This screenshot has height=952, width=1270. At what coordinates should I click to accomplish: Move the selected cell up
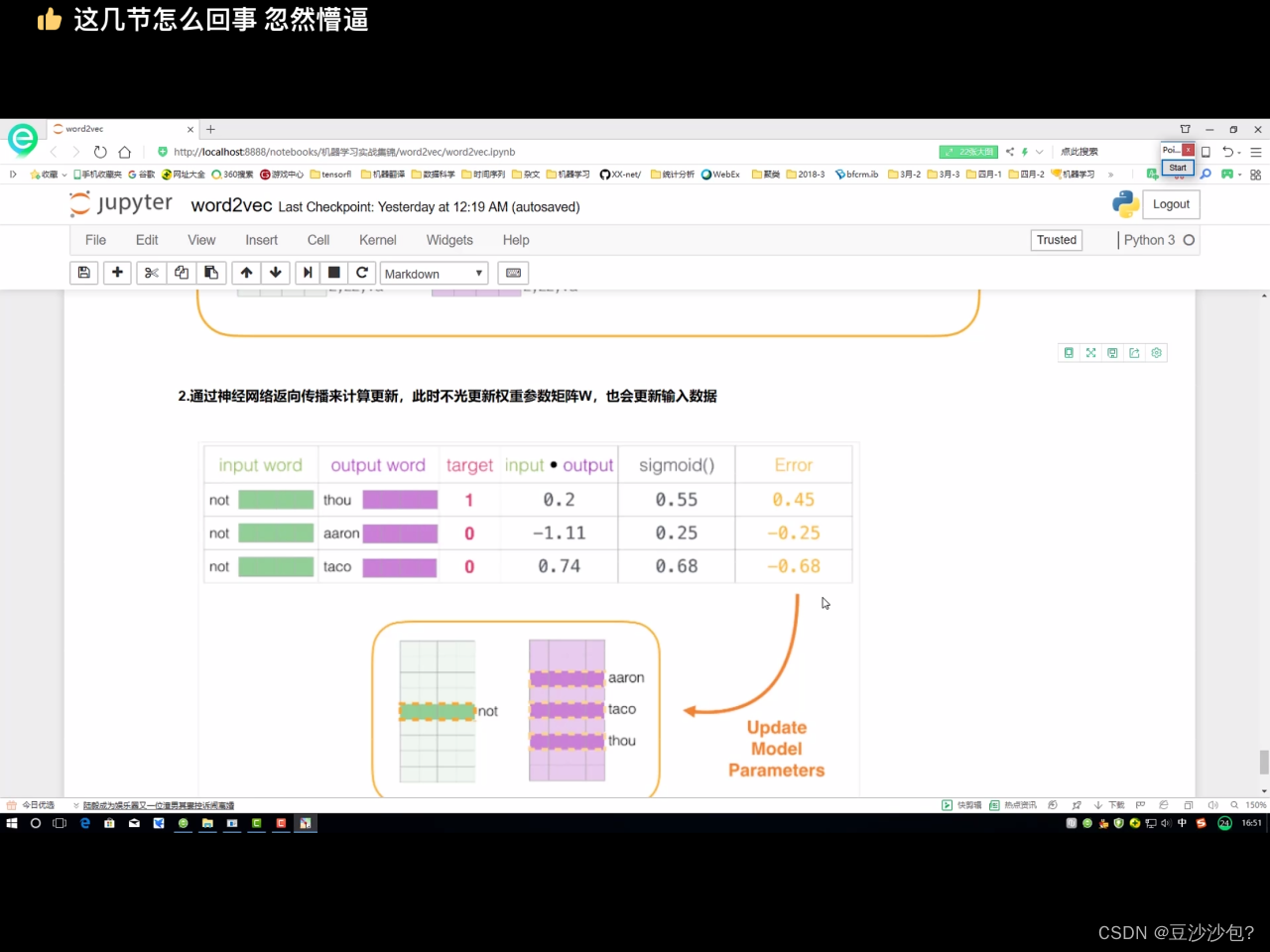pyautogui.click(x=246, y=273)
